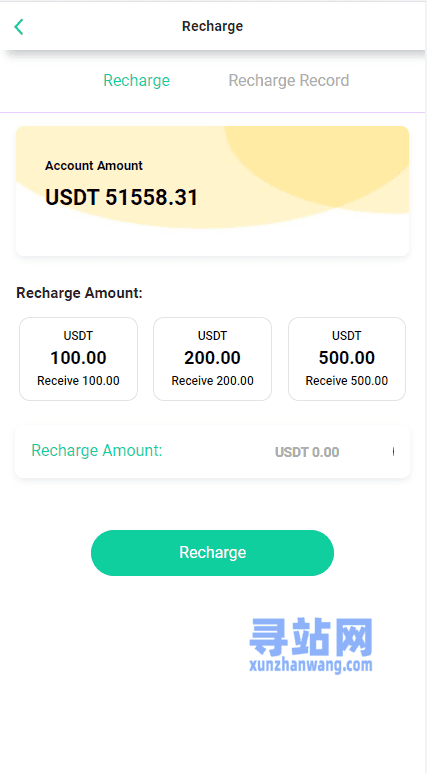Click the green Recharge Amount field label
Image resolution: width=427 pixels, height=773 pixels.
click(x=97, y=450)
